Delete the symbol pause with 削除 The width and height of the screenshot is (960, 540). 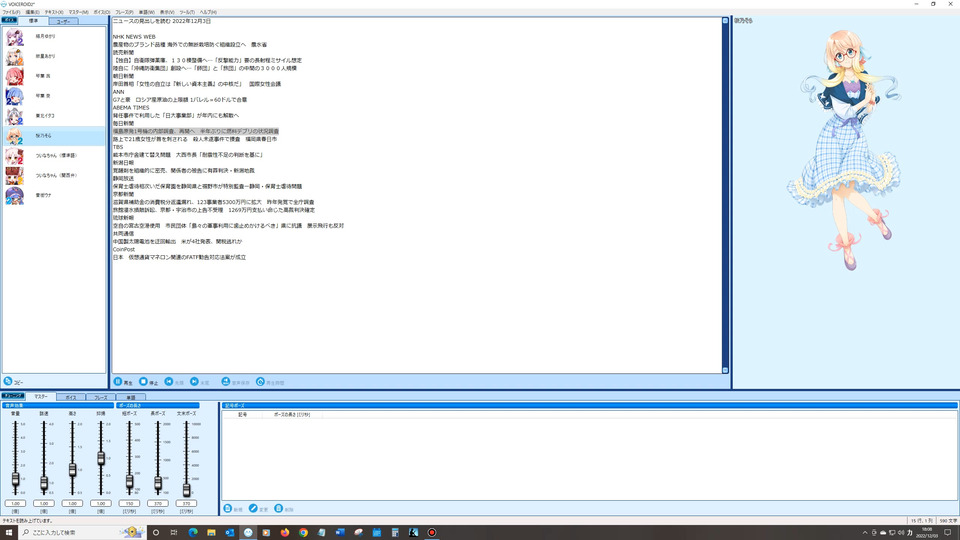point(284,509)
